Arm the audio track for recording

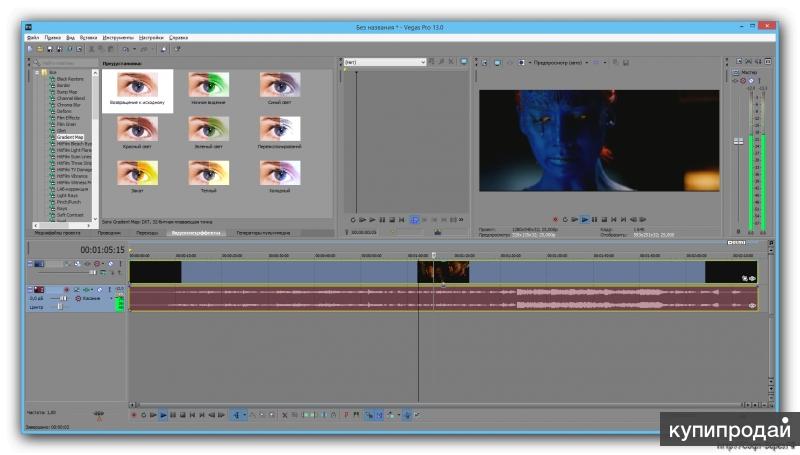66,290
